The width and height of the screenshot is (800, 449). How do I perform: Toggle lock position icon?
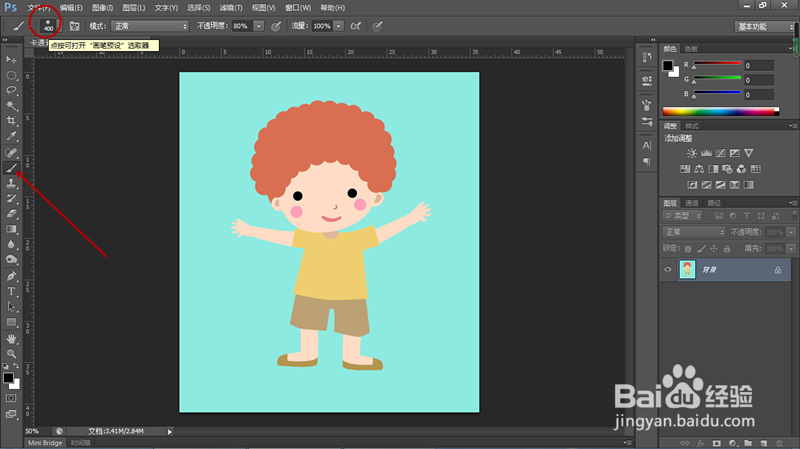point(714,248)
